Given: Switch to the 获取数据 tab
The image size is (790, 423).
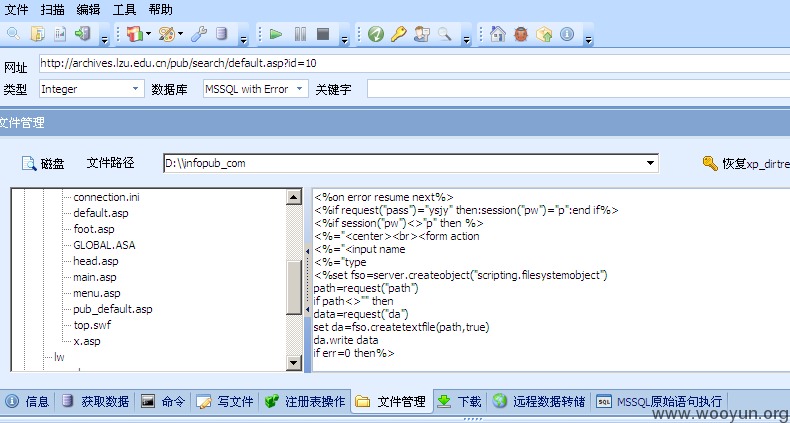Looking at the screenshot, I should click(96, 401).
